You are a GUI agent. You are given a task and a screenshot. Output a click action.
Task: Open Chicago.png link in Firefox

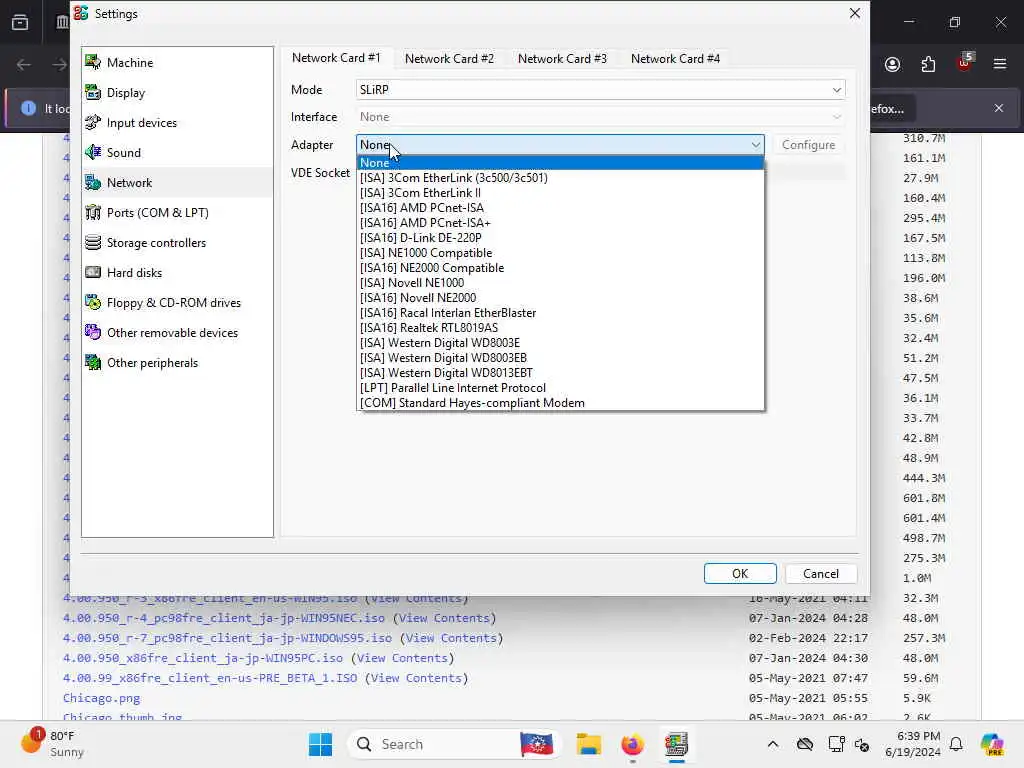tap(101, 698)
